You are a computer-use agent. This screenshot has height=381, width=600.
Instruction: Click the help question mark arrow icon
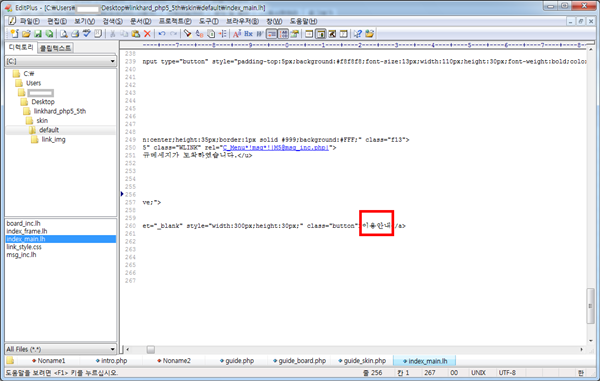[357, 34]
